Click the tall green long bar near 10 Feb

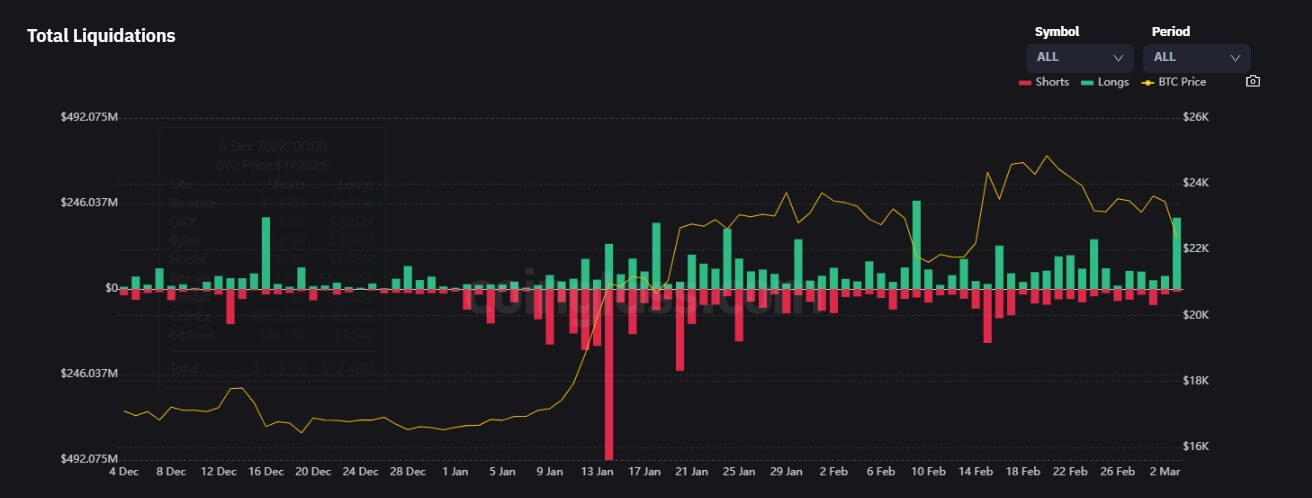tap(916, 245)
